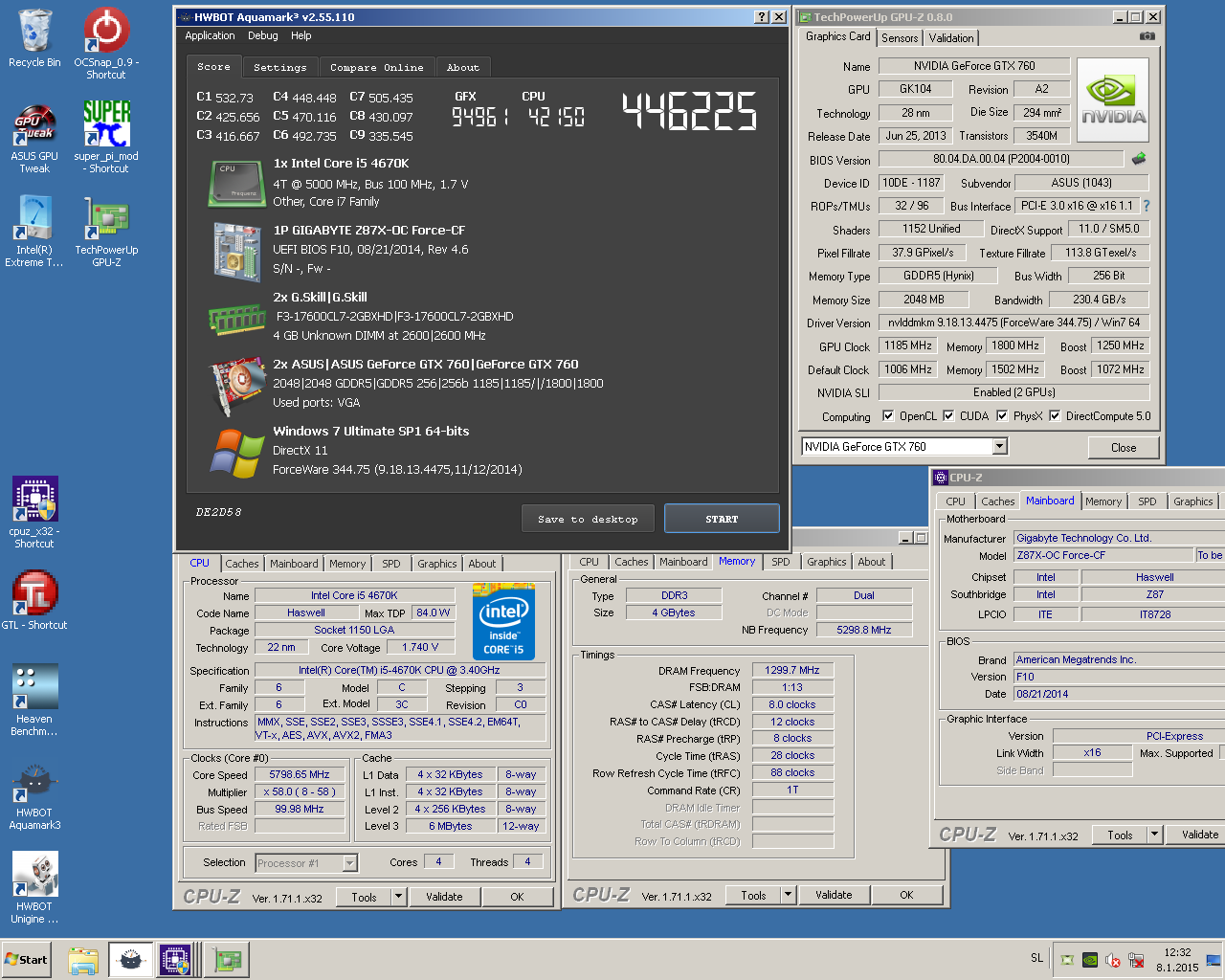Switch to CPU-Z taskbar button
Image resolution: width=1225 pixels, height=980 pixels.
(177, 960)
